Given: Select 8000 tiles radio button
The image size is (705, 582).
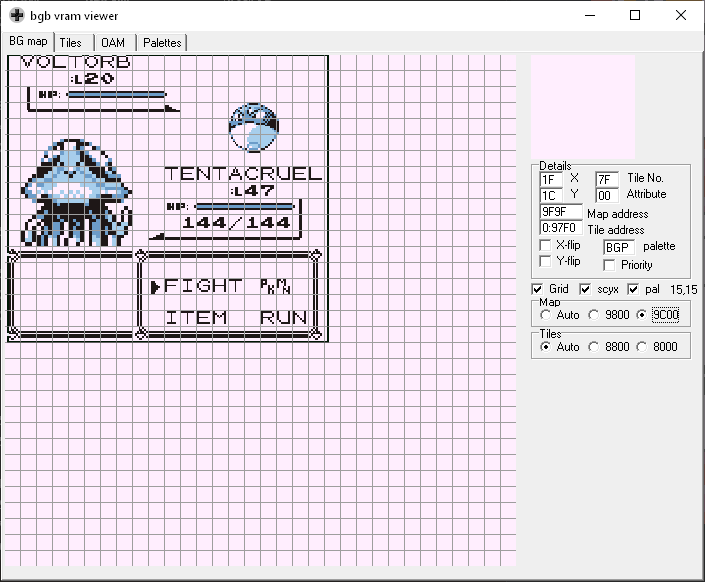Looking at the screenshot, I should click(642, 347).
